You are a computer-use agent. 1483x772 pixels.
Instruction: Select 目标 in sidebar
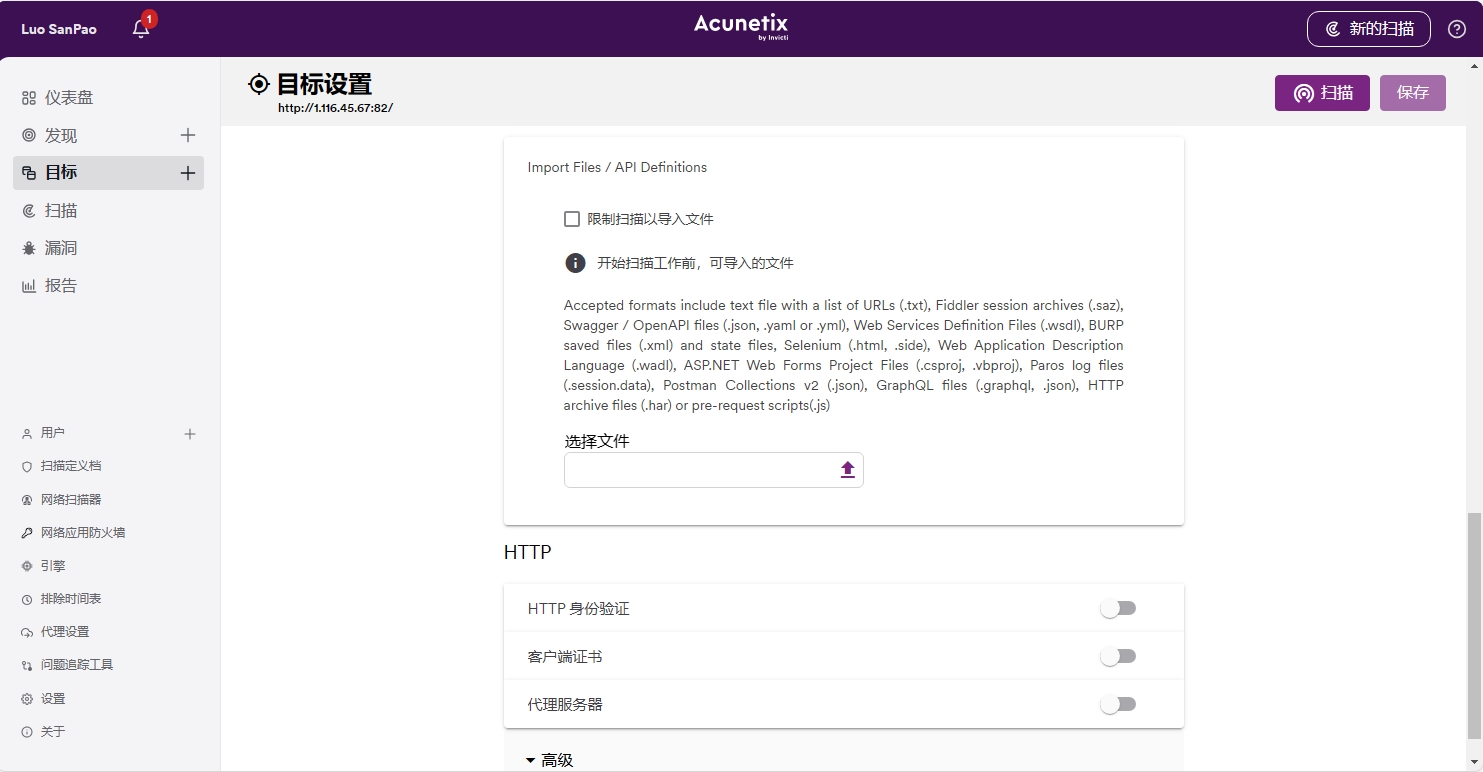point(108,173)
